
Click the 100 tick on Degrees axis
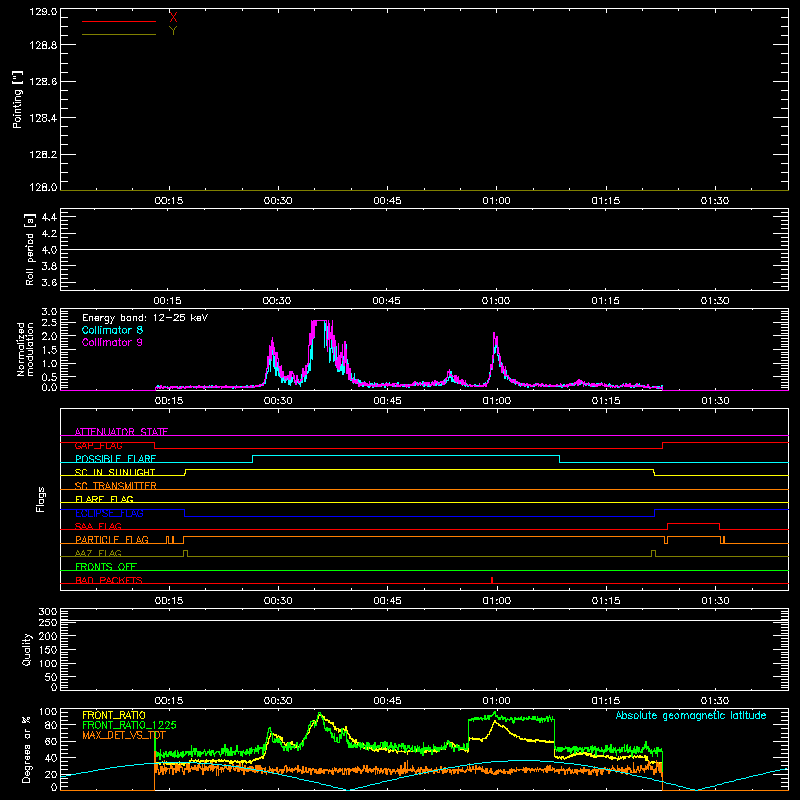[48, 712]
